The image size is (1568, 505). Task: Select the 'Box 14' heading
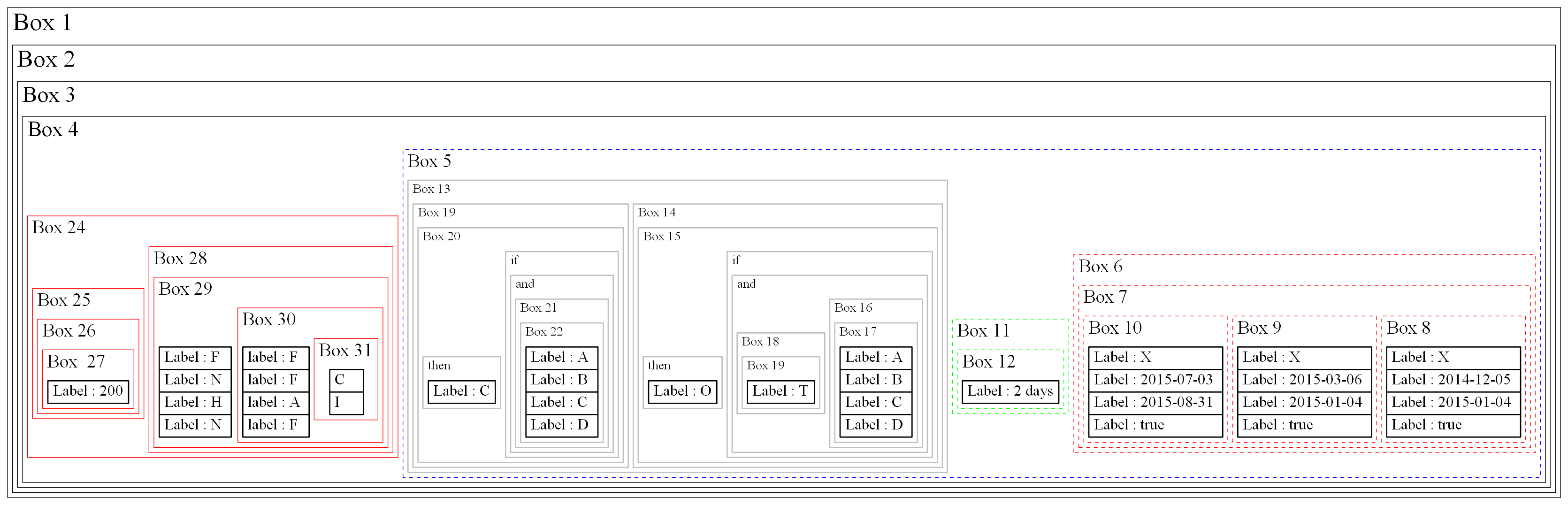tap(657, 213)
